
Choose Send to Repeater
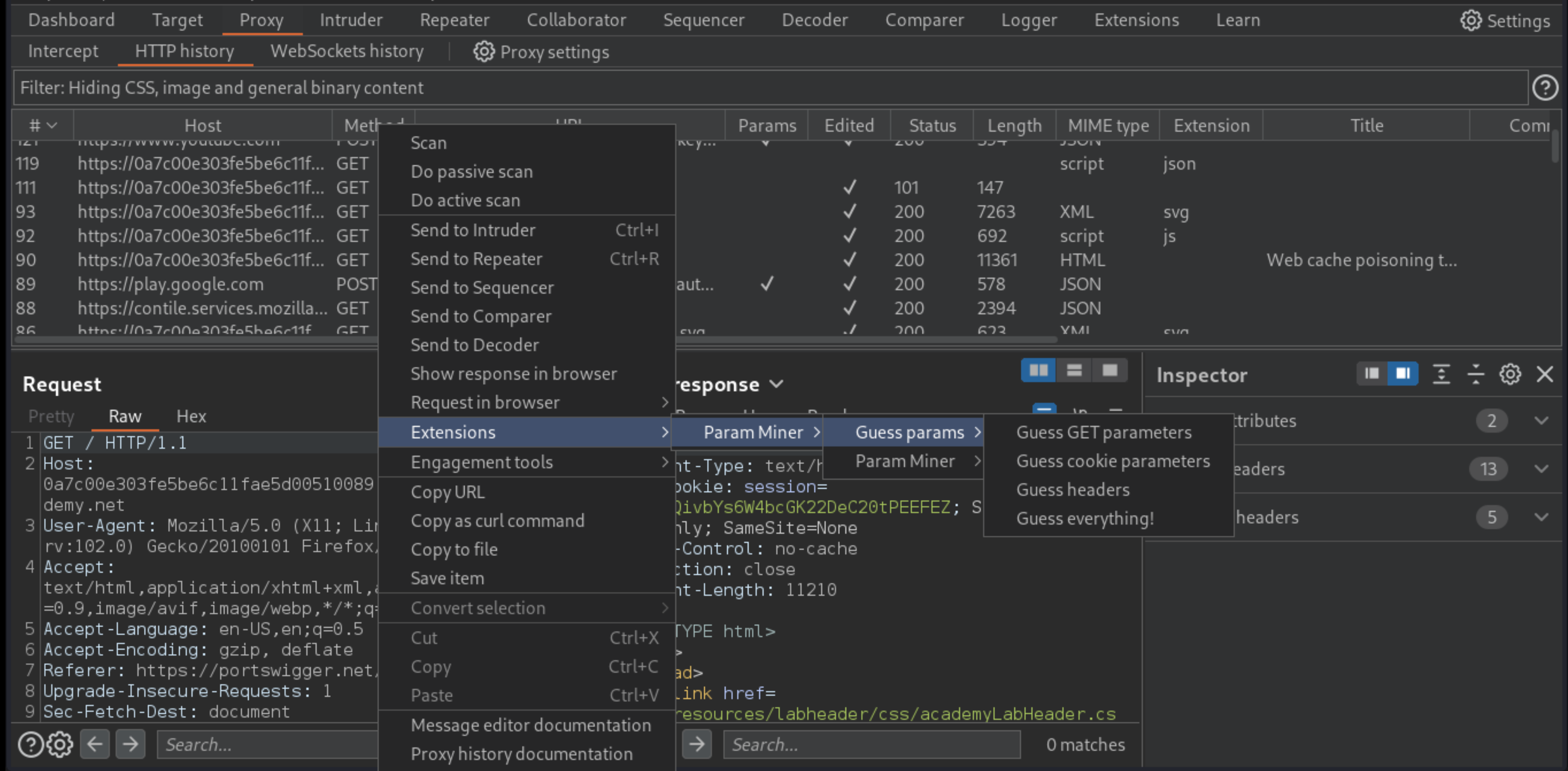pos(527,259)
